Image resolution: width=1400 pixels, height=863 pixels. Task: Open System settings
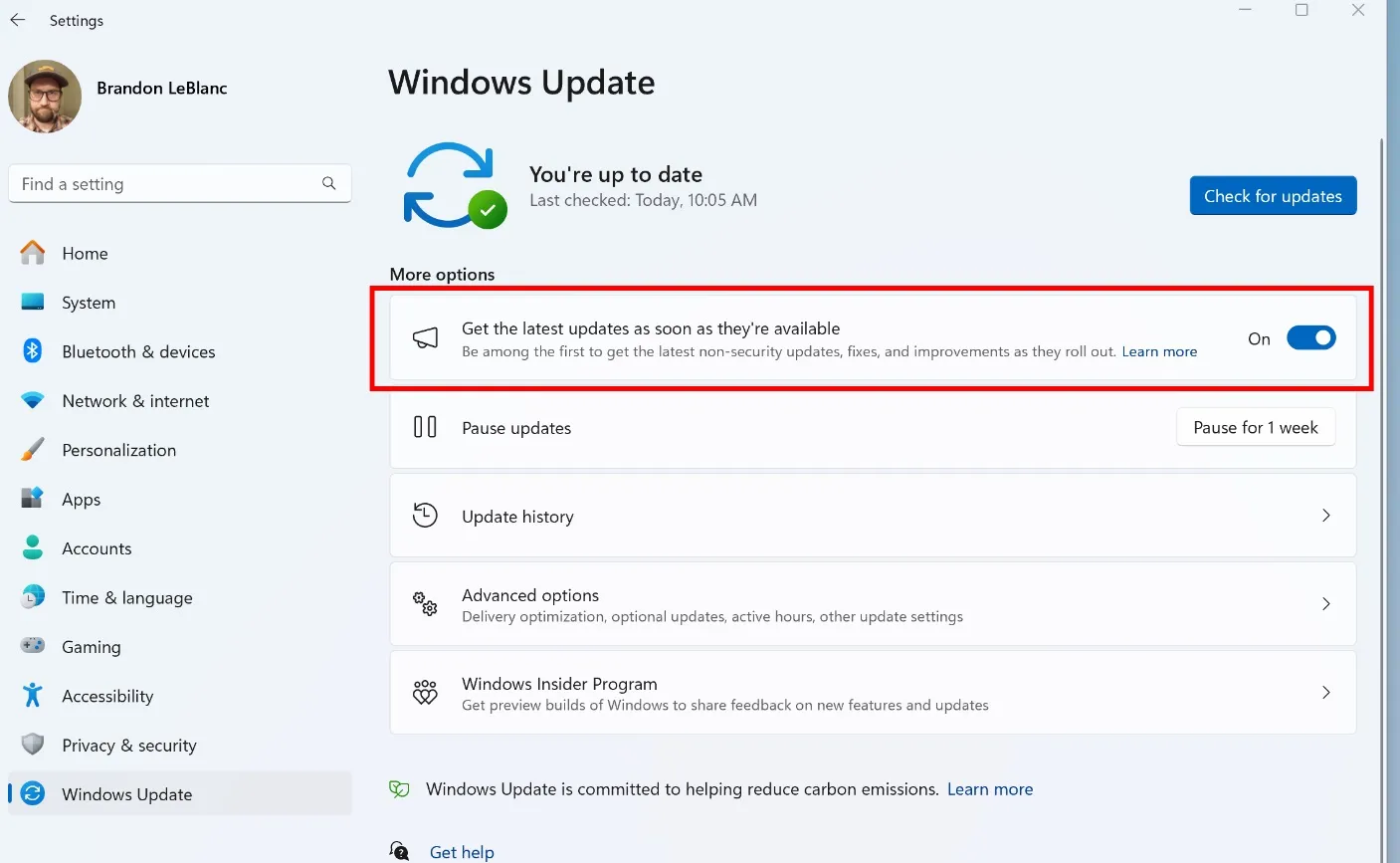[180, 303]
